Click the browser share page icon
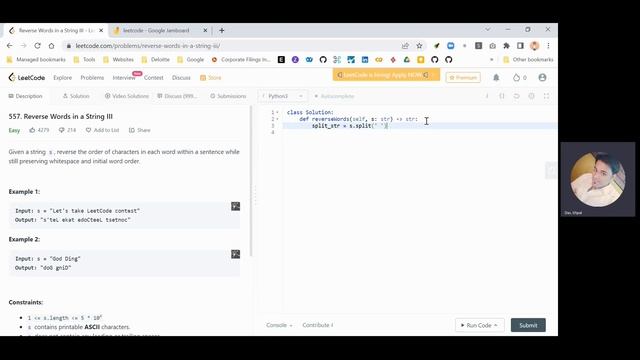 click(x=405, y=46)
